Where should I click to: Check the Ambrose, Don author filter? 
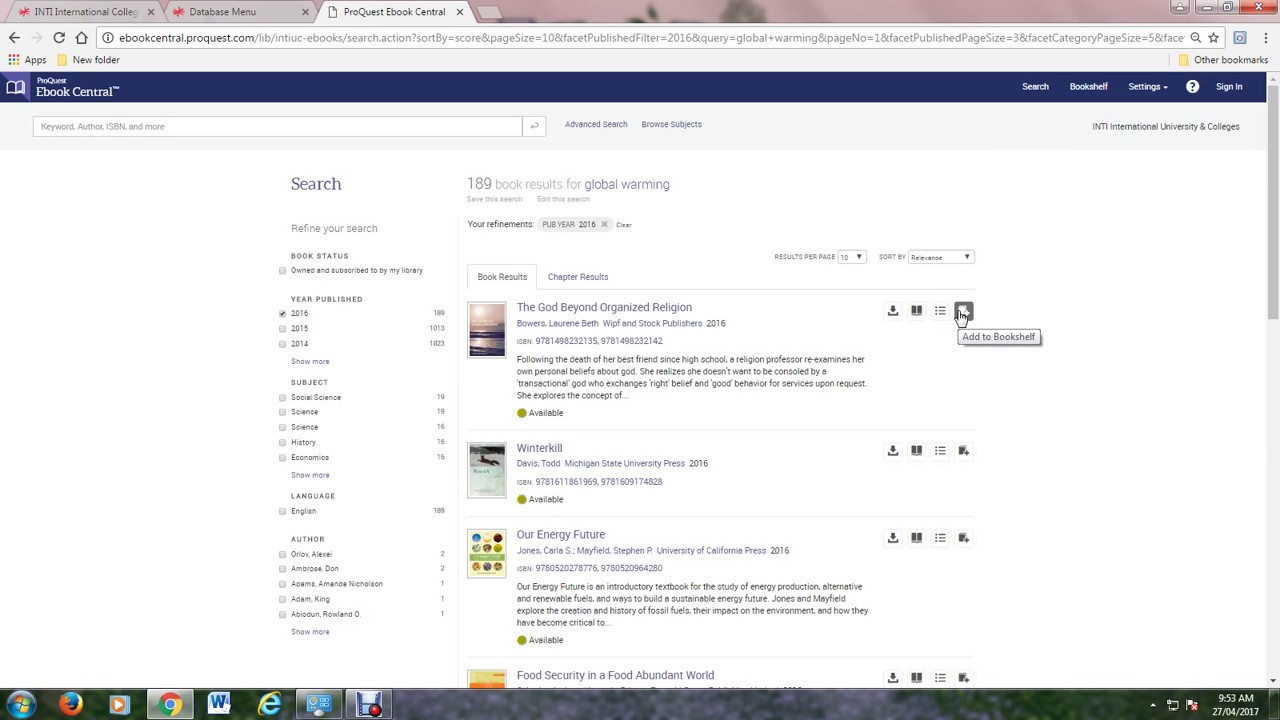tap(282, 569)
